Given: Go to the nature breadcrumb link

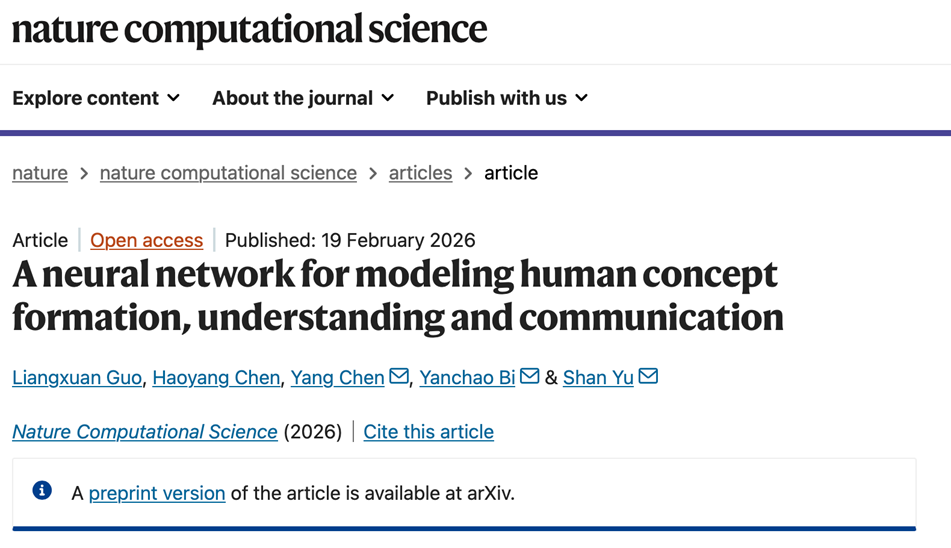Looking at the screenshot, I should 40,173.
